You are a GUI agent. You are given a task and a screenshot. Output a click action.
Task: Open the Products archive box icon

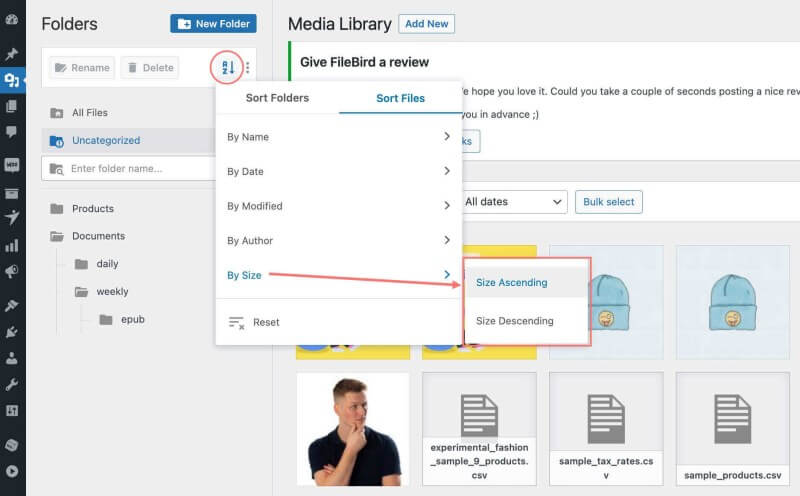pyautogui.click(x=12, y=193)
